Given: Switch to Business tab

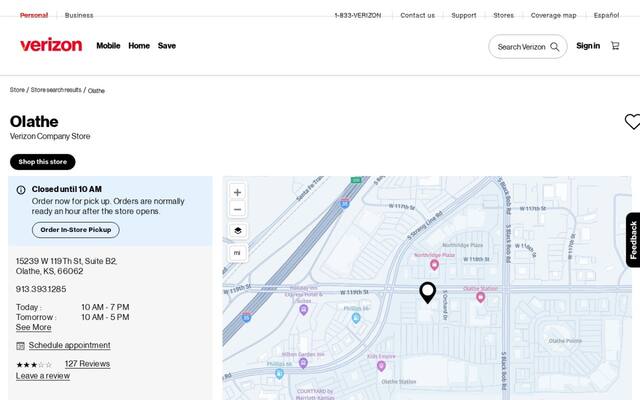Looking at the screenshot, I should coord(79,16).
